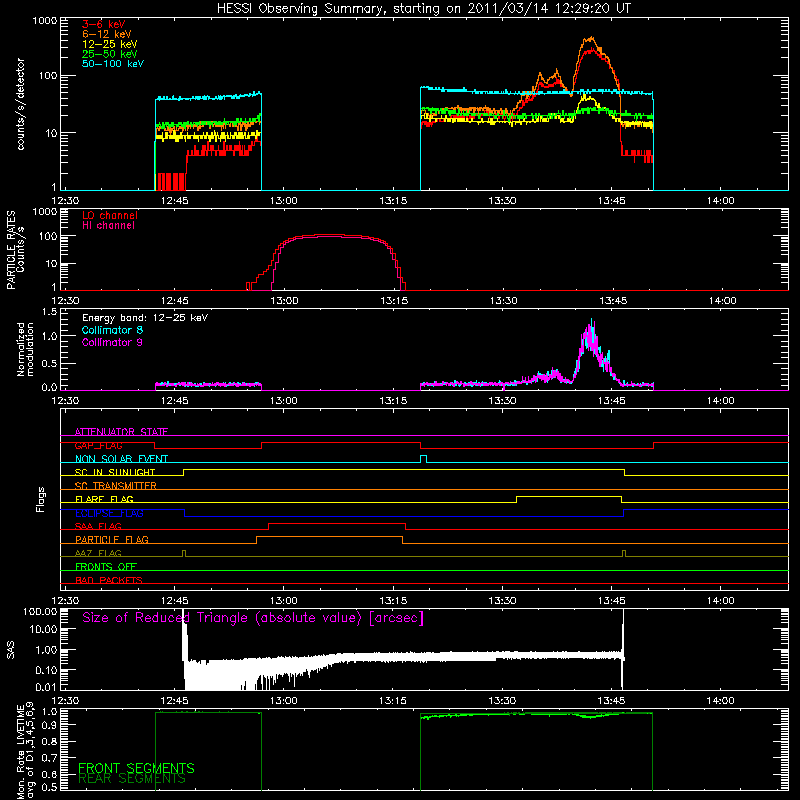This screenshot has width=800, height=800.
Task: Click the SC_TRANSMITTER flag label
Action: coord(115,485)
